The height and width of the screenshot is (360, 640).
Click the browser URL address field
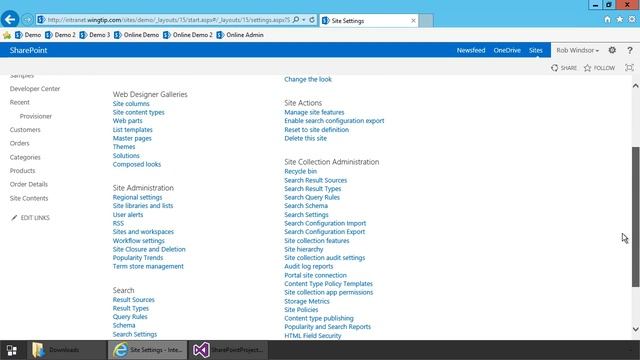[x=169, y=20]
